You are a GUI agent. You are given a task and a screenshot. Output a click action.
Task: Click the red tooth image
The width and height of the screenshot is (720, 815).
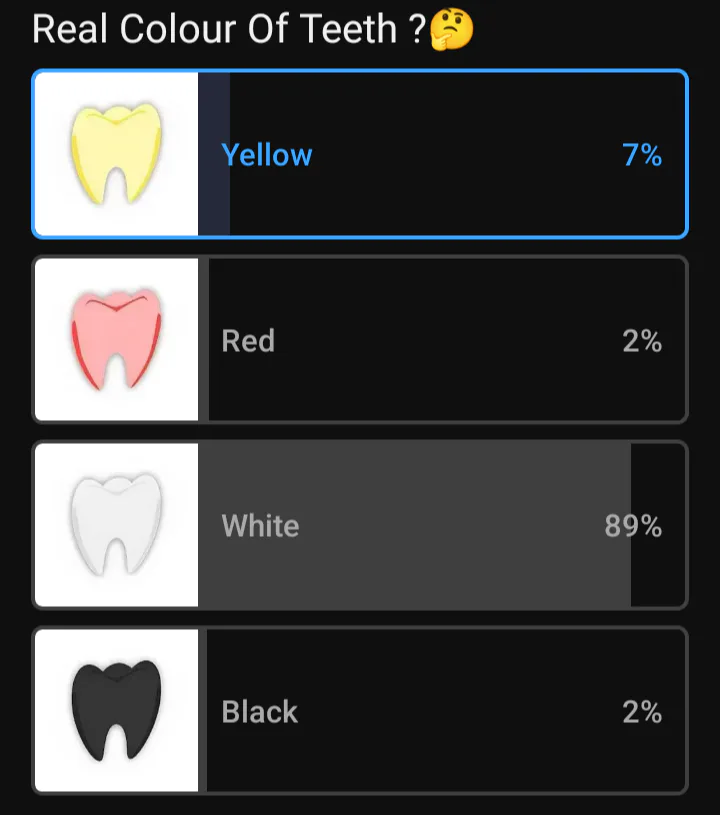(x=116, y=339)
